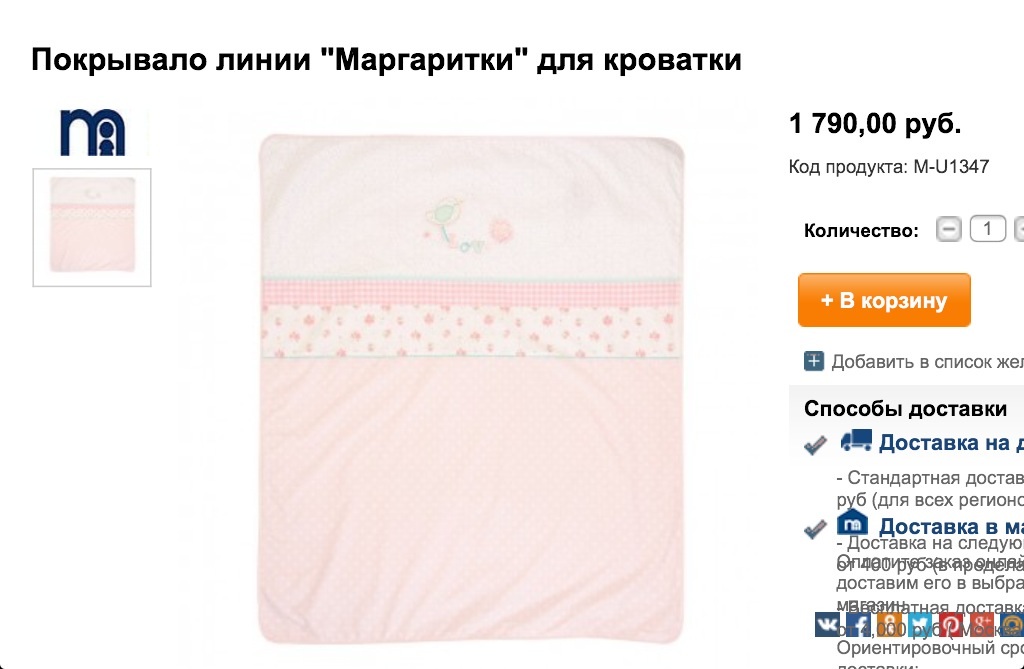Decrease quantity with minus button
This screenshot has height=669, width=1024.
pos(948,229)
